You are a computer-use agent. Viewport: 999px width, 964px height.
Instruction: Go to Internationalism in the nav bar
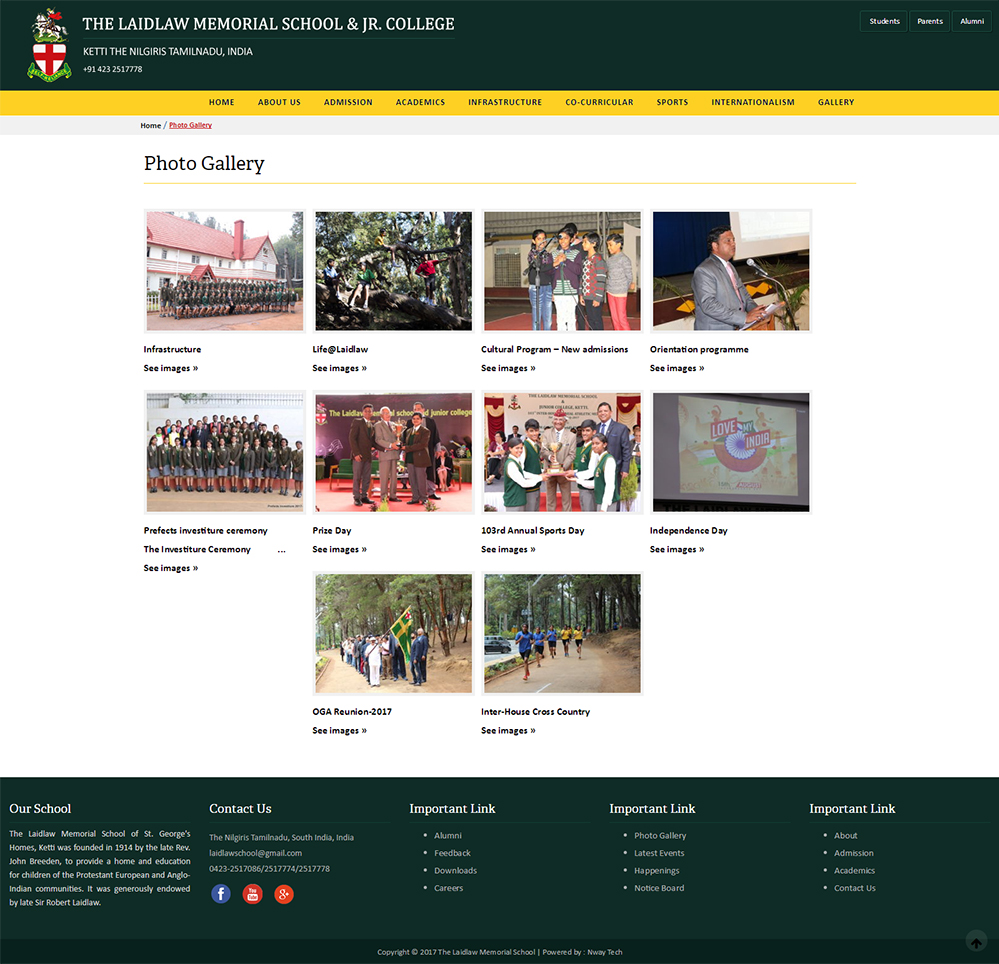[x=753, y=102]
